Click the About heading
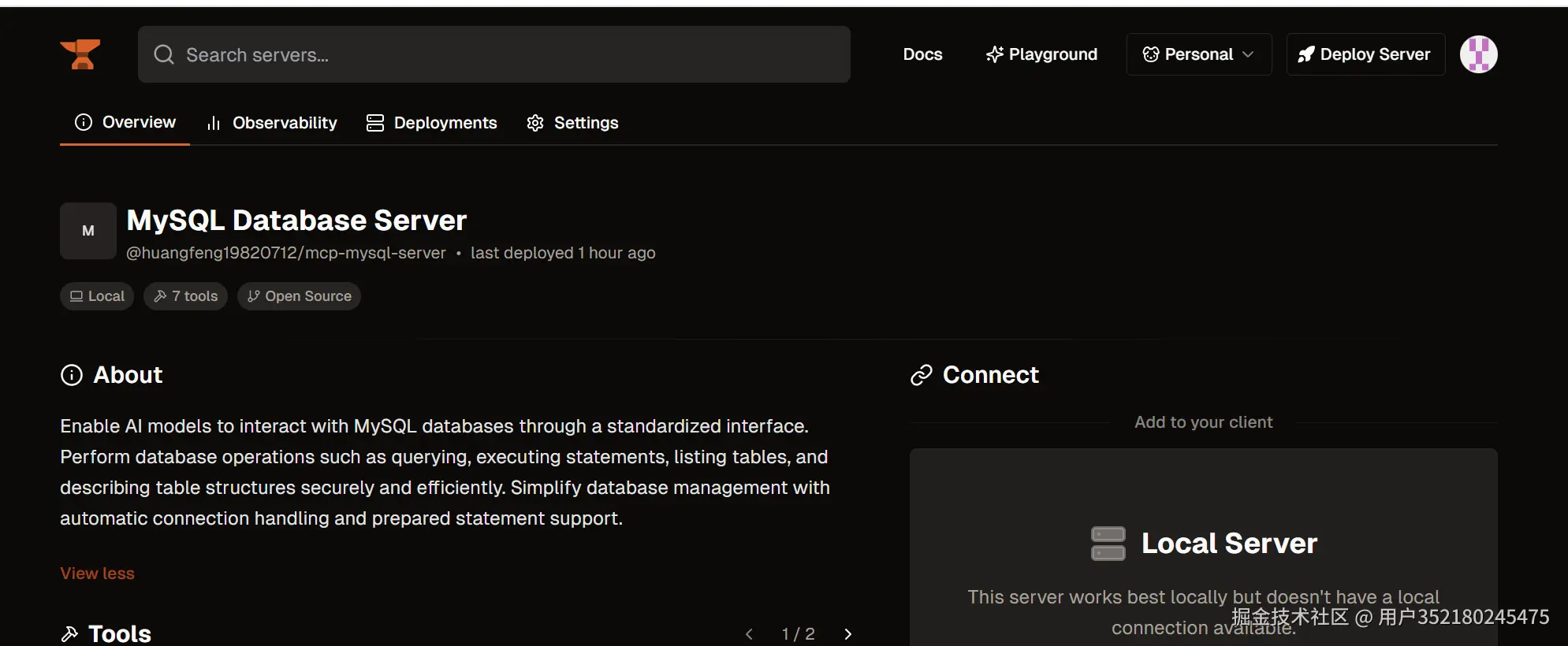The height and width of the screenshot is (646, 1568). pos(128,375)
